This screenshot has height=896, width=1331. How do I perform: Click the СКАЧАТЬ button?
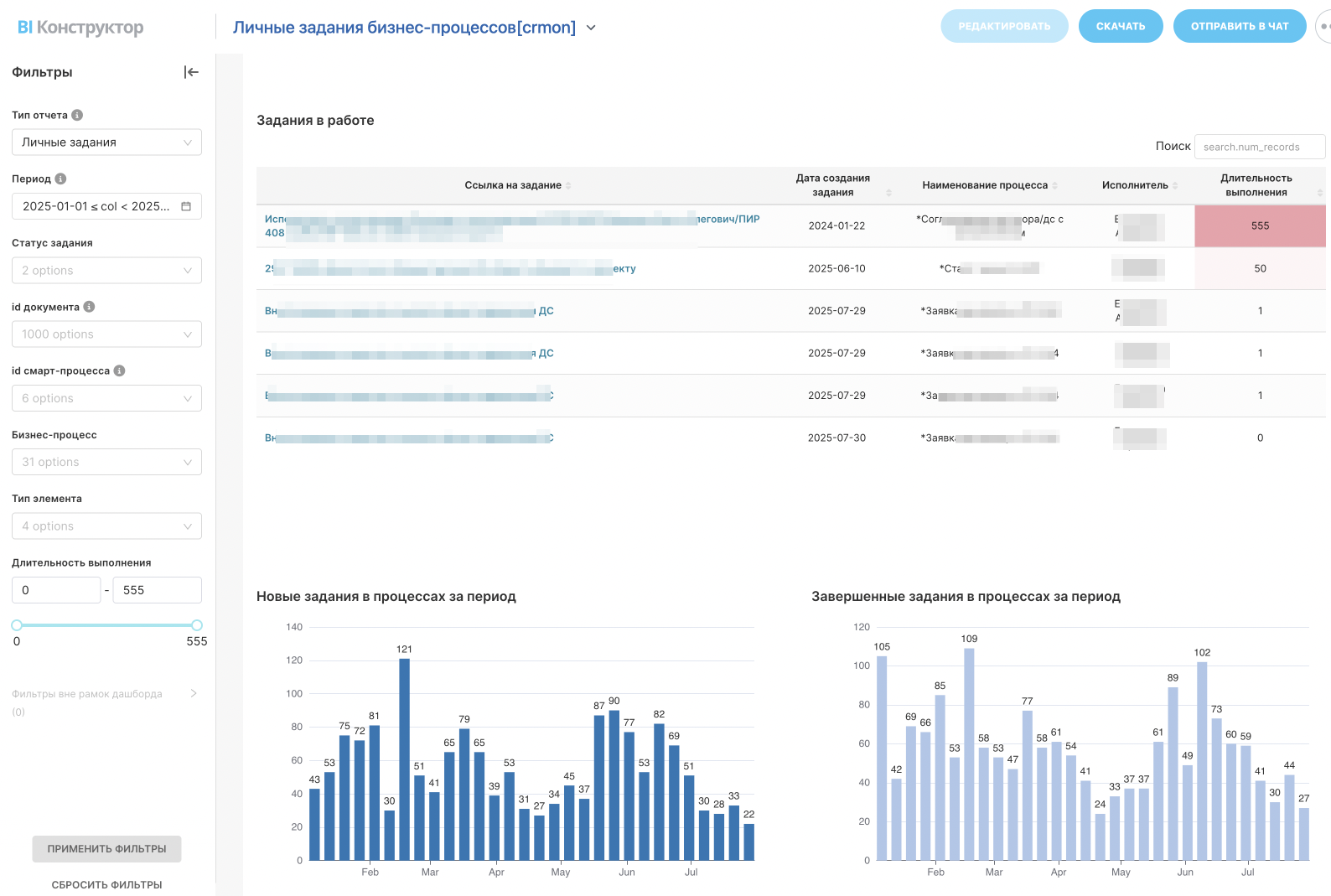1120,26
